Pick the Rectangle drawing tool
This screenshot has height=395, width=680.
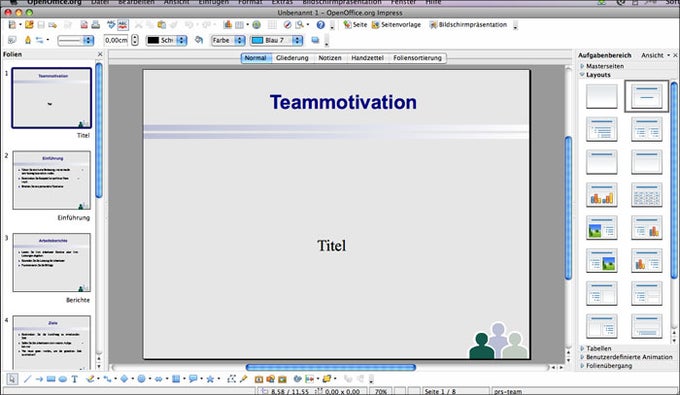pyautogui.click(x=51, y=379)
